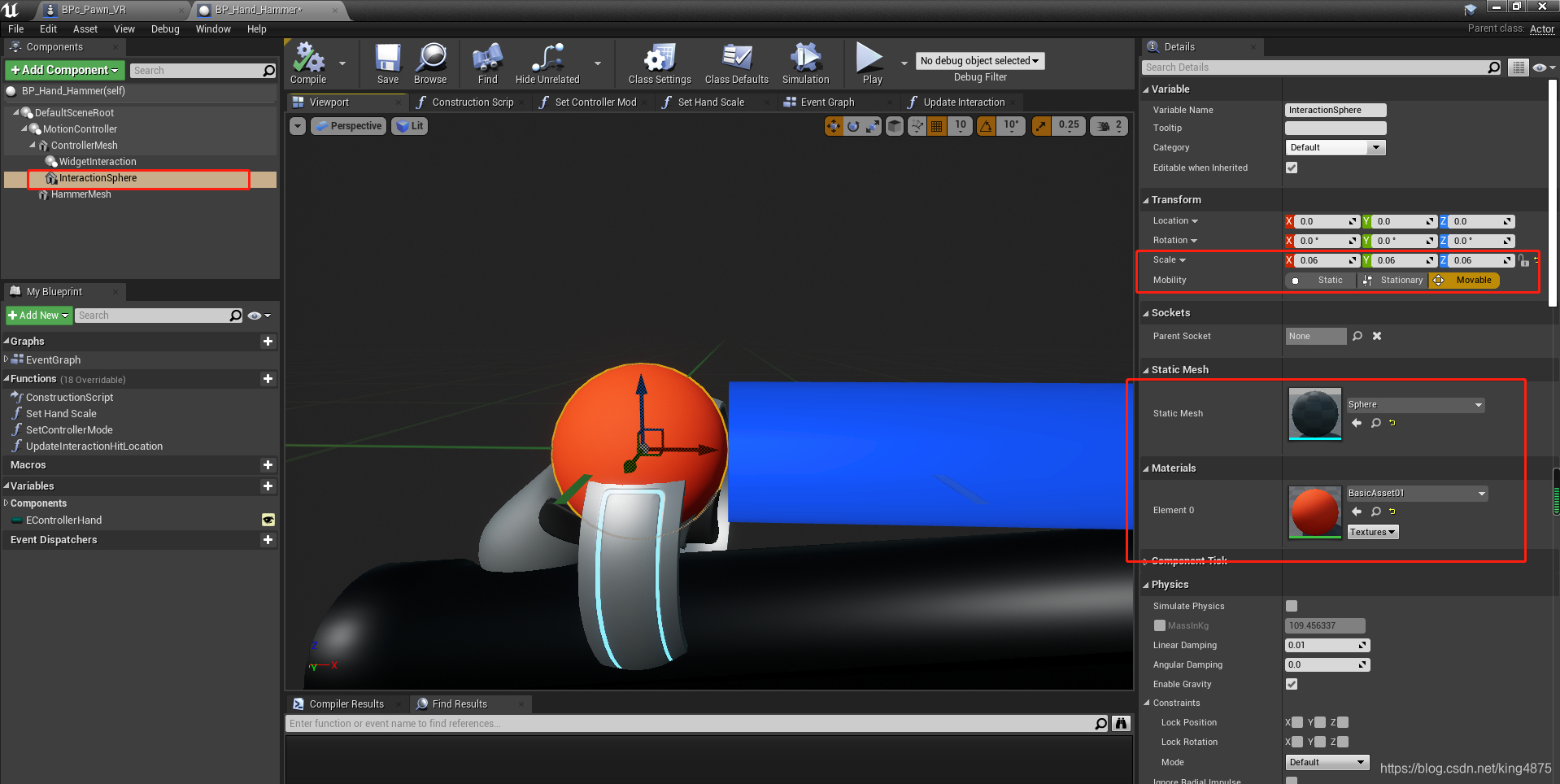Click the Find icon in the toolbar
Screen dimensions: 1560x784
pyautogui.click(x=486, y=63)
